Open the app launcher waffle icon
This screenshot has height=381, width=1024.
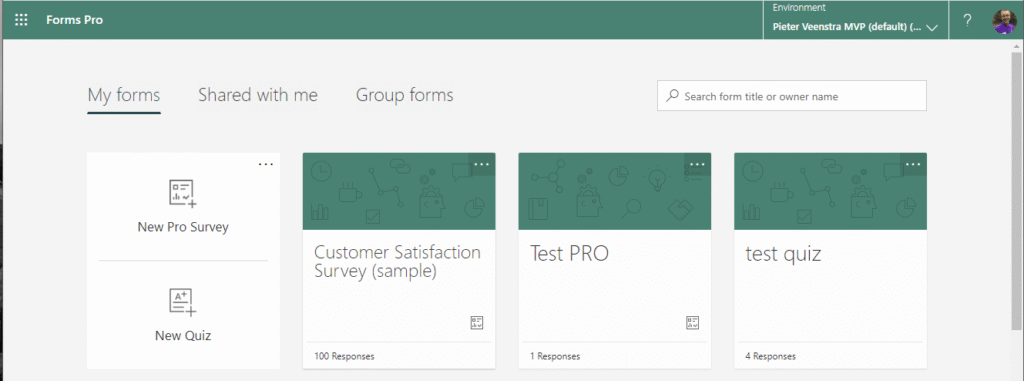[x=21, y=20]
